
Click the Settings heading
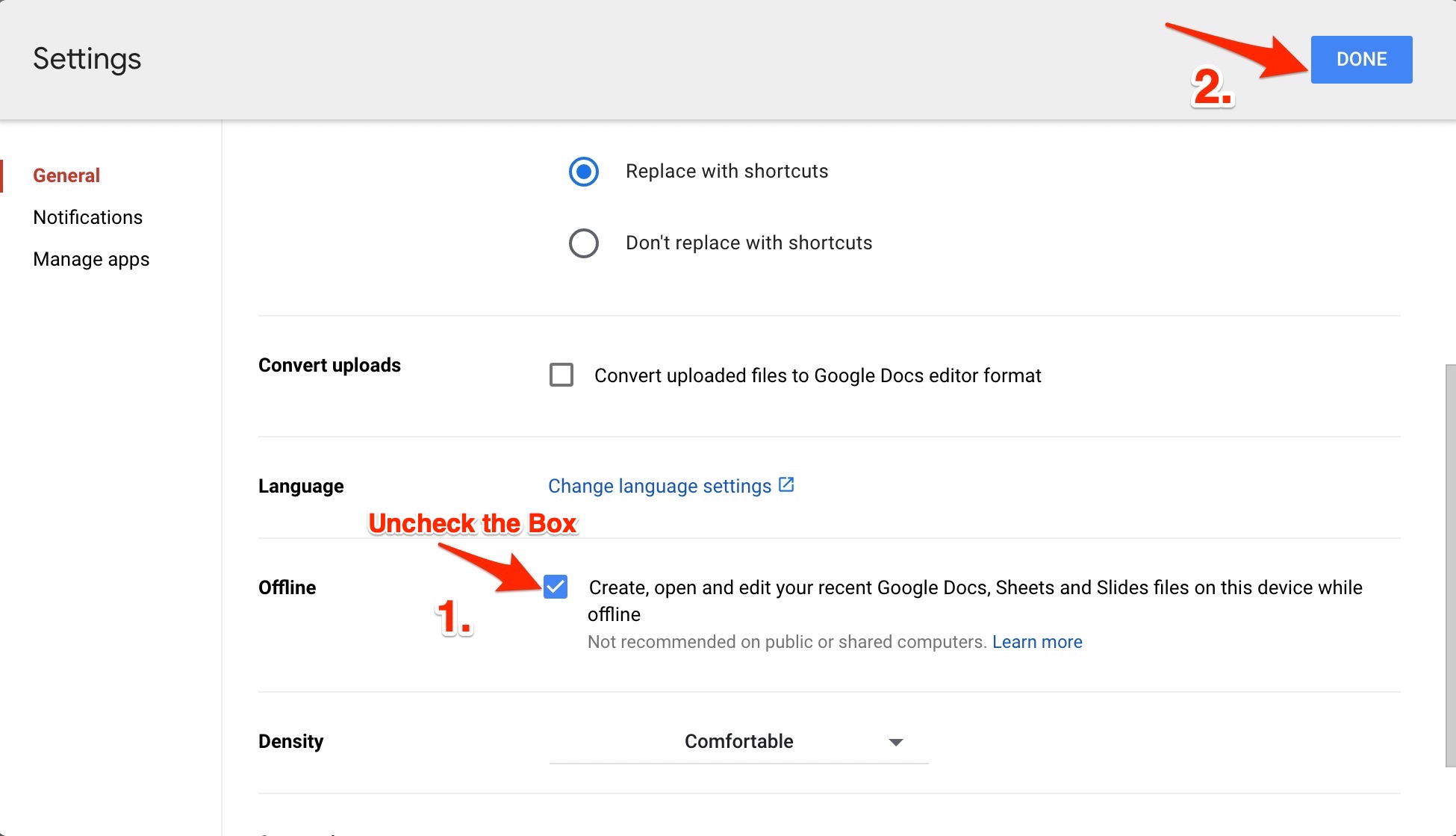pyautogui.click(x=87, y=58)
